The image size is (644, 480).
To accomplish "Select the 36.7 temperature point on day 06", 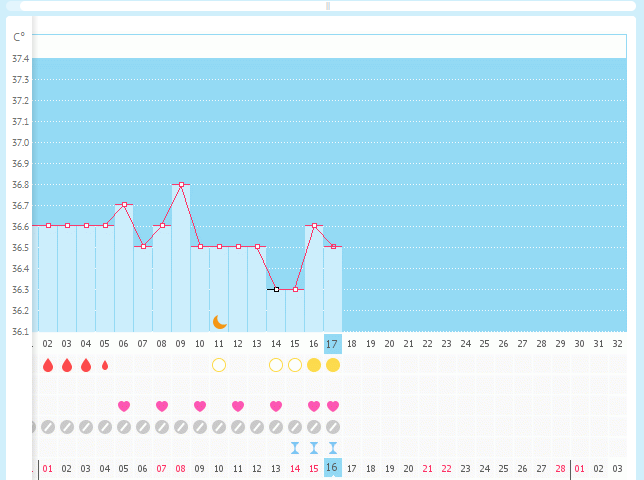I will click(124, 205).
